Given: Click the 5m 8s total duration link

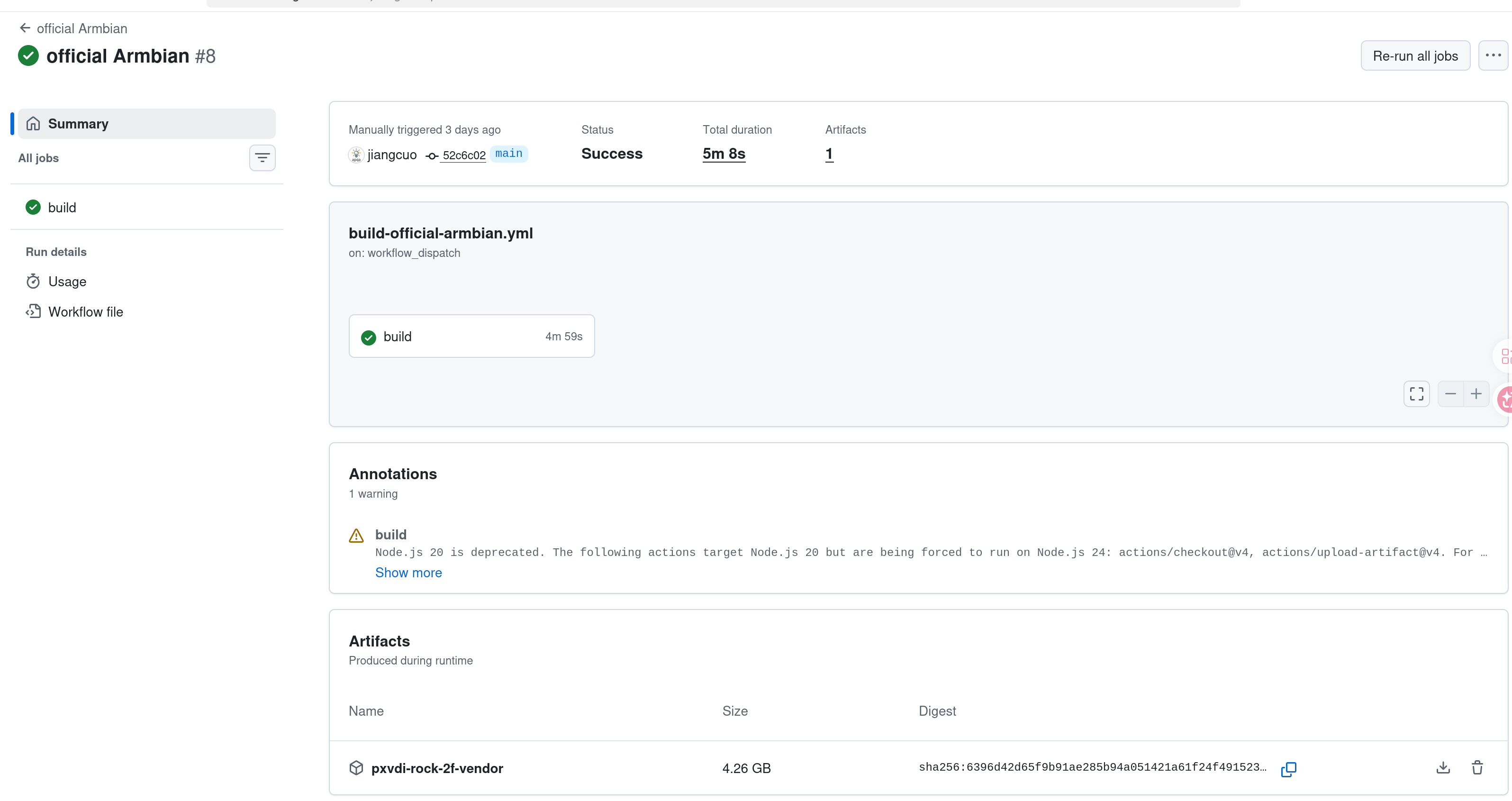Looking at the screenshot, I should pyautogui.click(x=724, y=153).
